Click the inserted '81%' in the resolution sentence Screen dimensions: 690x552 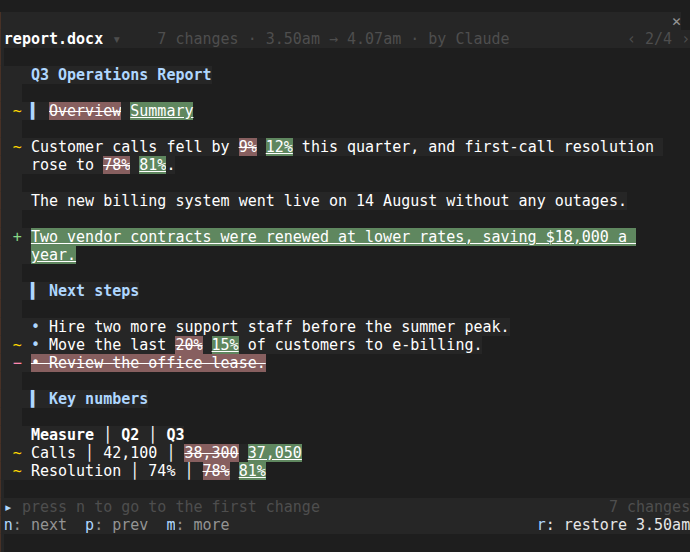pyautogui.click(x=153, y=165)
